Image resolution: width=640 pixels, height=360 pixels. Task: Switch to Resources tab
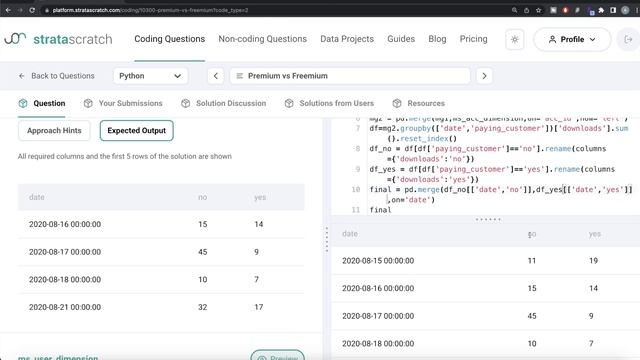[418, 103]
